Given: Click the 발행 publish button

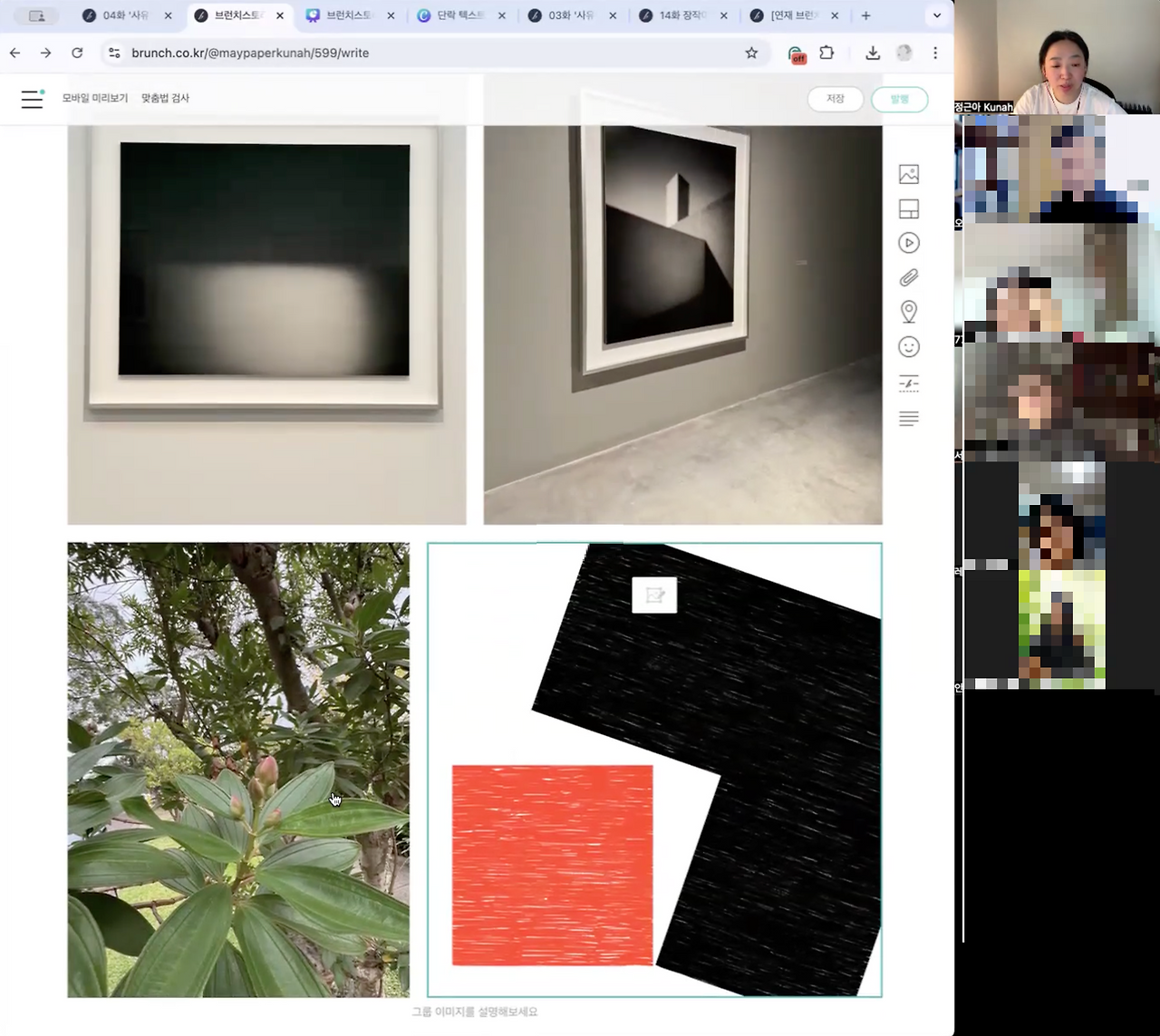Looking at the screenshot, I should pyautogui.click(x=900, y=99).
